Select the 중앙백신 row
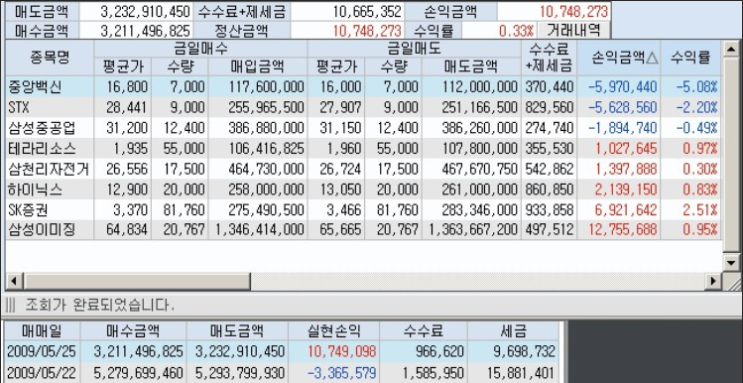This screenshot has height=383, width=743. (x=363, y=87)
